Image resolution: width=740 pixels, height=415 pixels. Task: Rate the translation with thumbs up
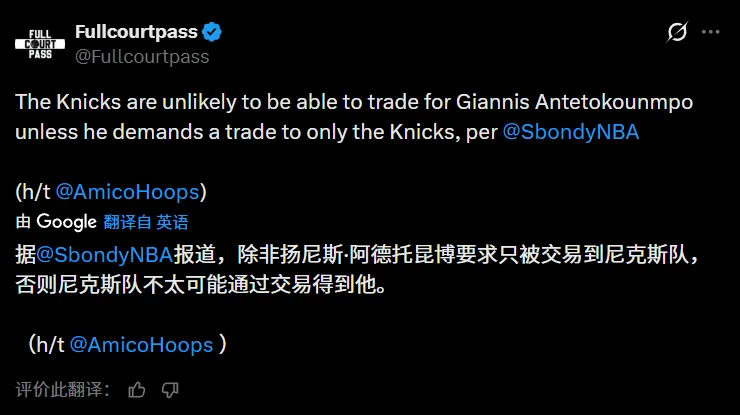tap(137, 389)
